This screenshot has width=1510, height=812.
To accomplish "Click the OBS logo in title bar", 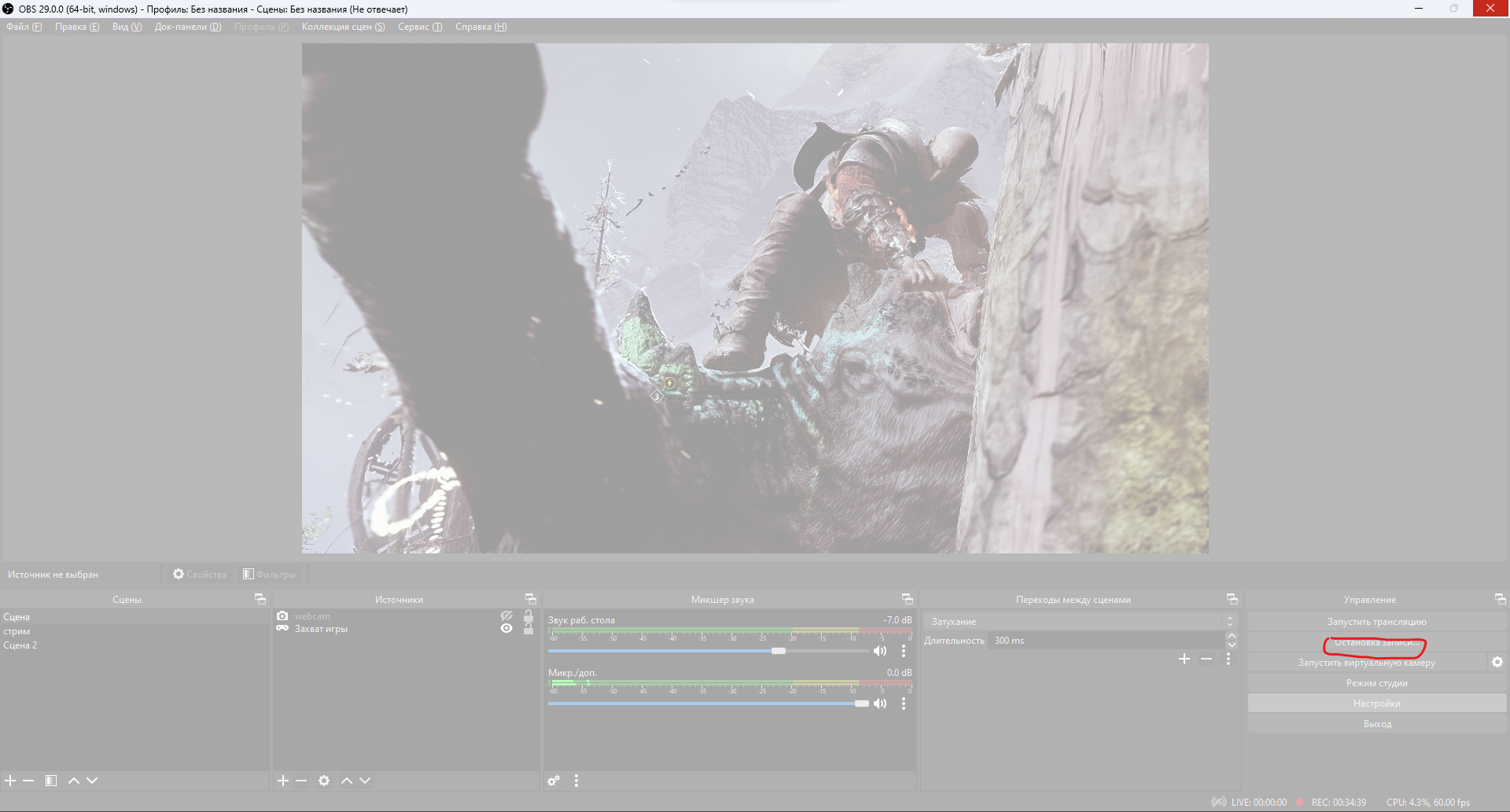I will tap(8, 9).
